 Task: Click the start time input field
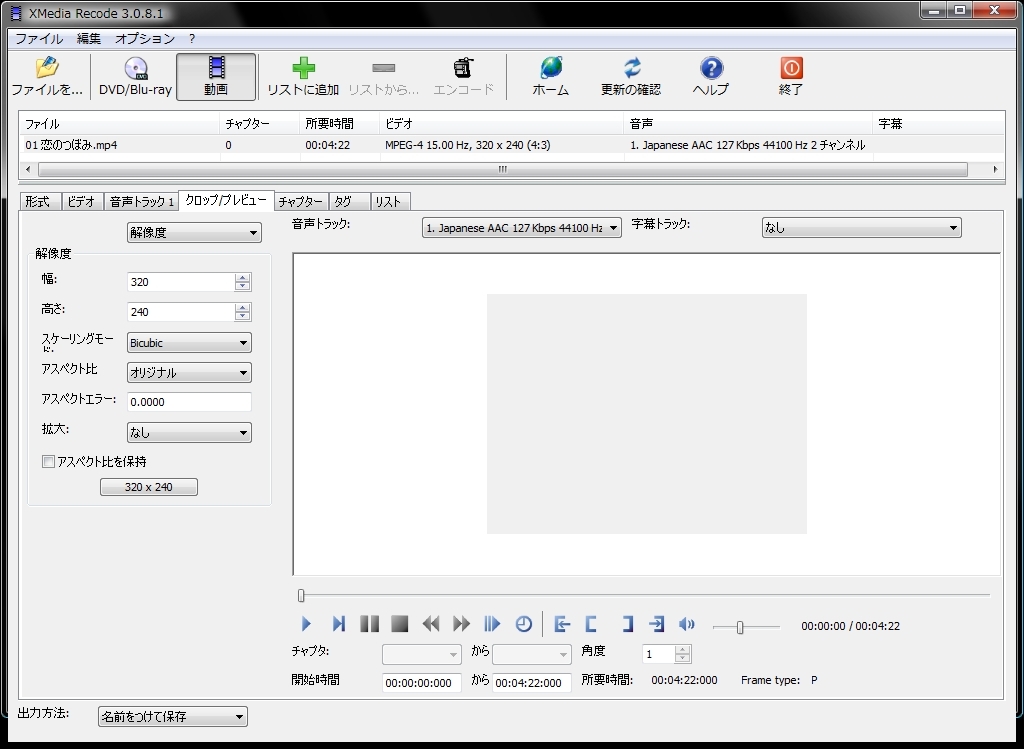click(x=421, y=683)
